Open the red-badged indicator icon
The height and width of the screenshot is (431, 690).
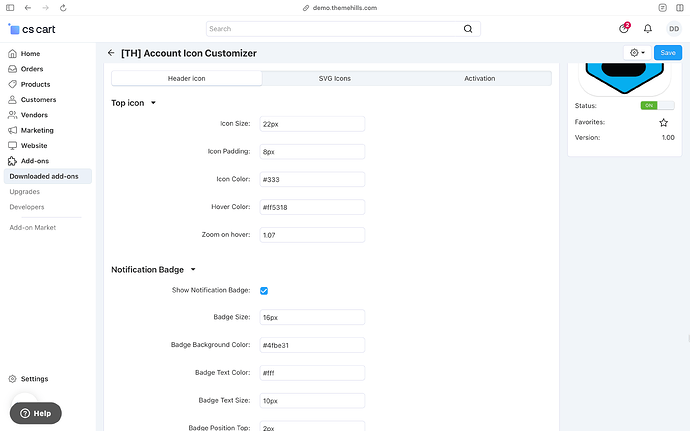point(624,28)
